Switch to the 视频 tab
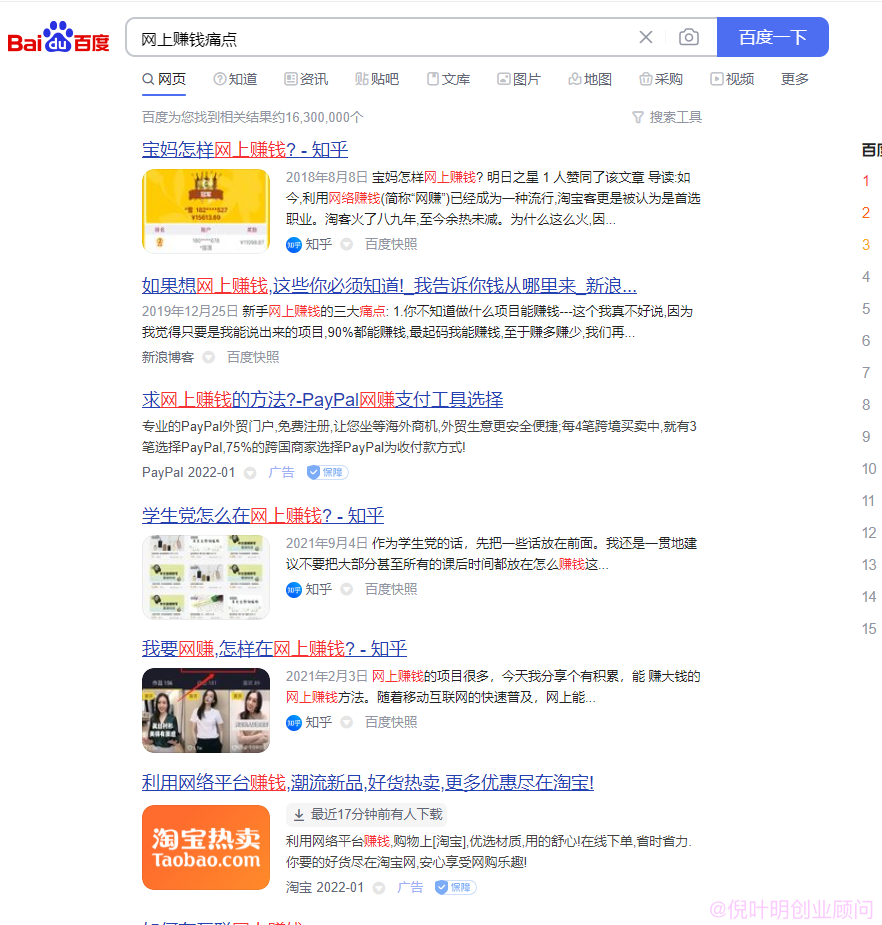The width and height of the screenshot is (882, 925). point(732,79)
